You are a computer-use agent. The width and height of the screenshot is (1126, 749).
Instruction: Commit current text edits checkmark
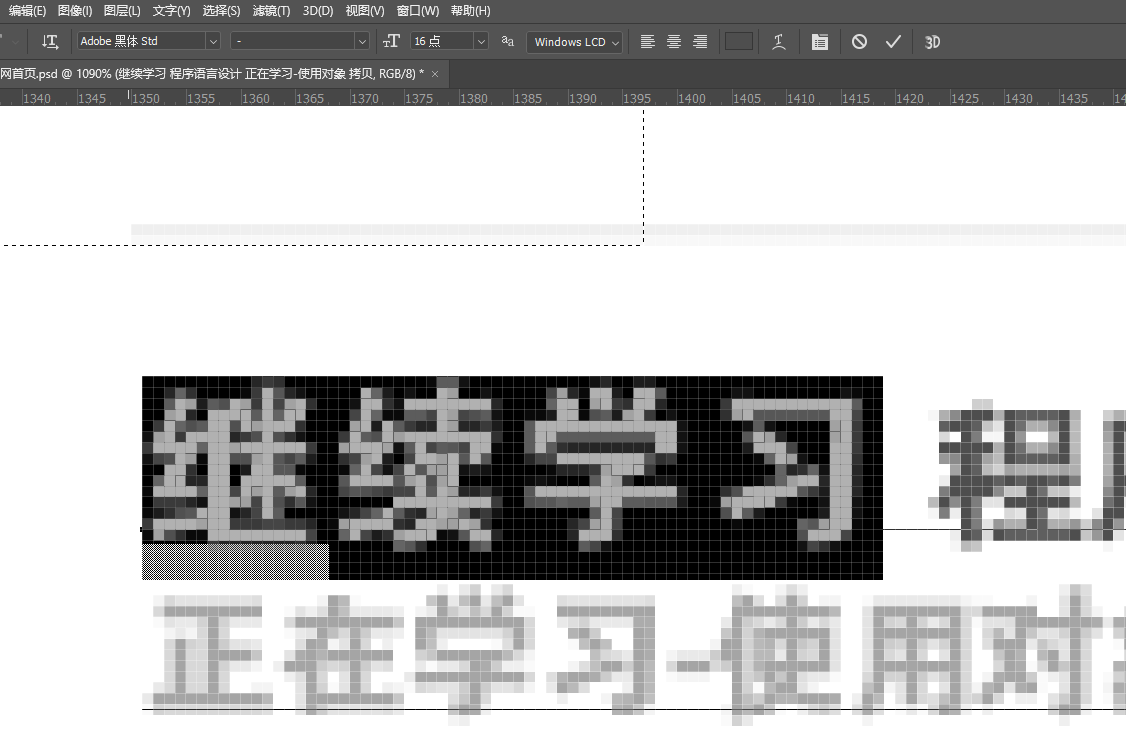893,42
